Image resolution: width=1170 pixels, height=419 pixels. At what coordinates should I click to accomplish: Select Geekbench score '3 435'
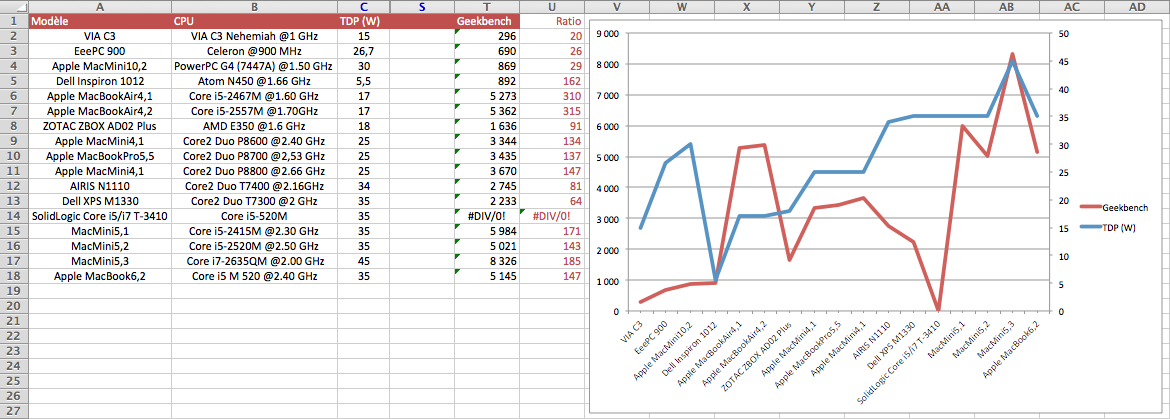(x=487, y=156)
